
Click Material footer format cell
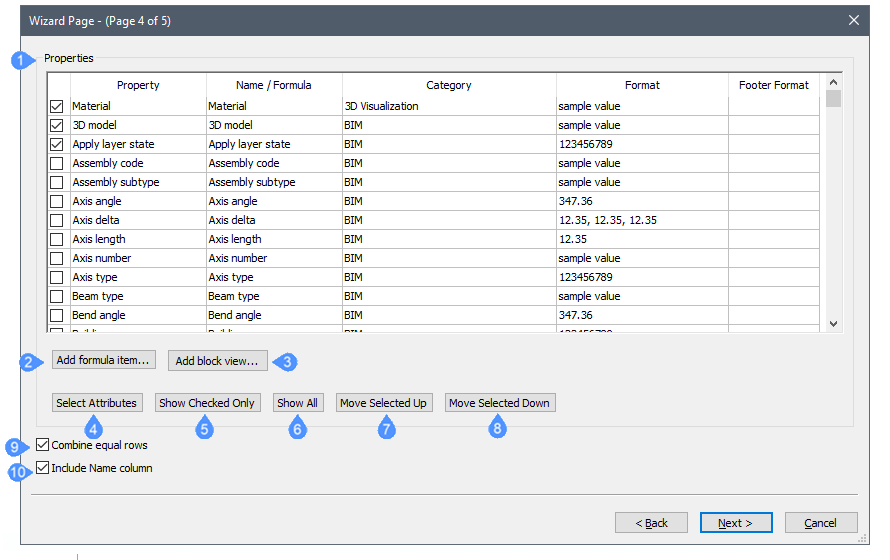(x=774, y=106)
